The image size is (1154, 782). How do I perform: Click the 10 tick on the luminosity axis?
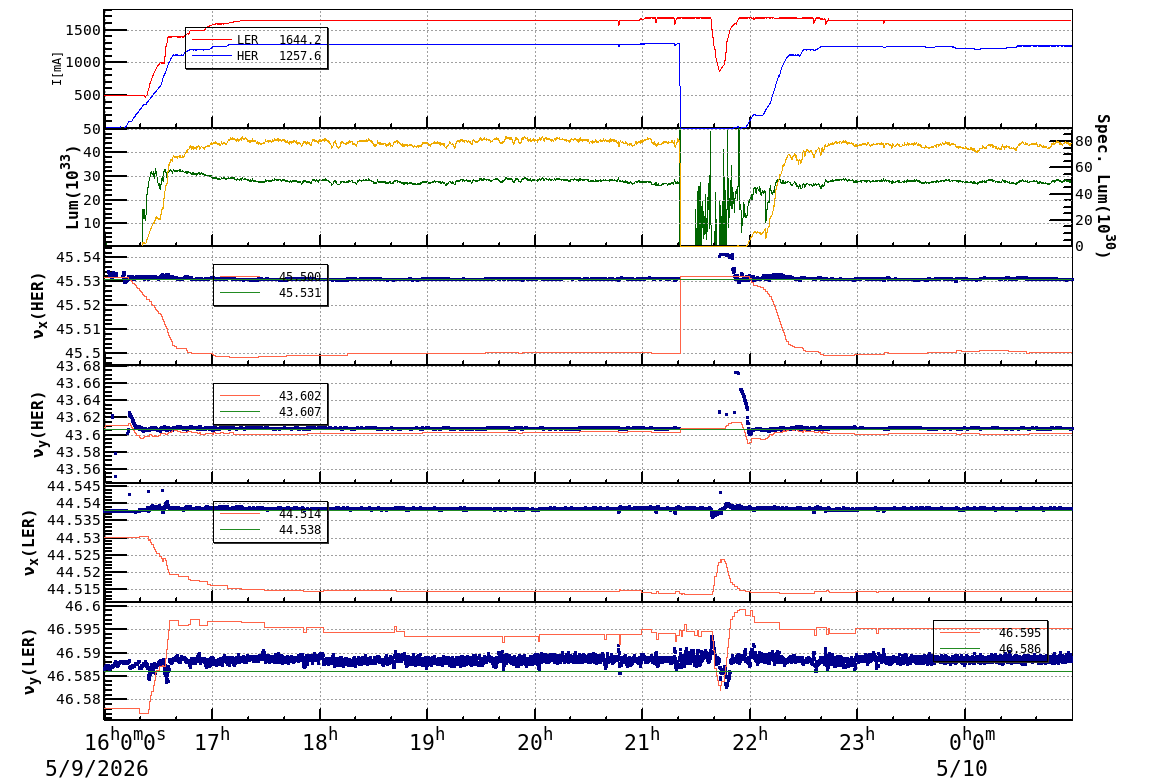[x=91, y=223]
